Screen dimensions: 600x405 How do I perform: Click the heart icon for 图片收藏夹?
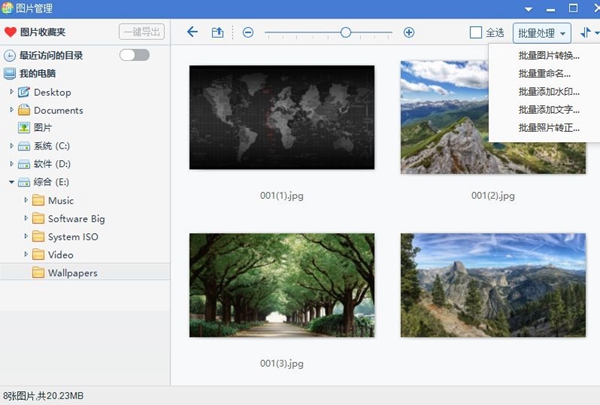(x=11, y=32)
